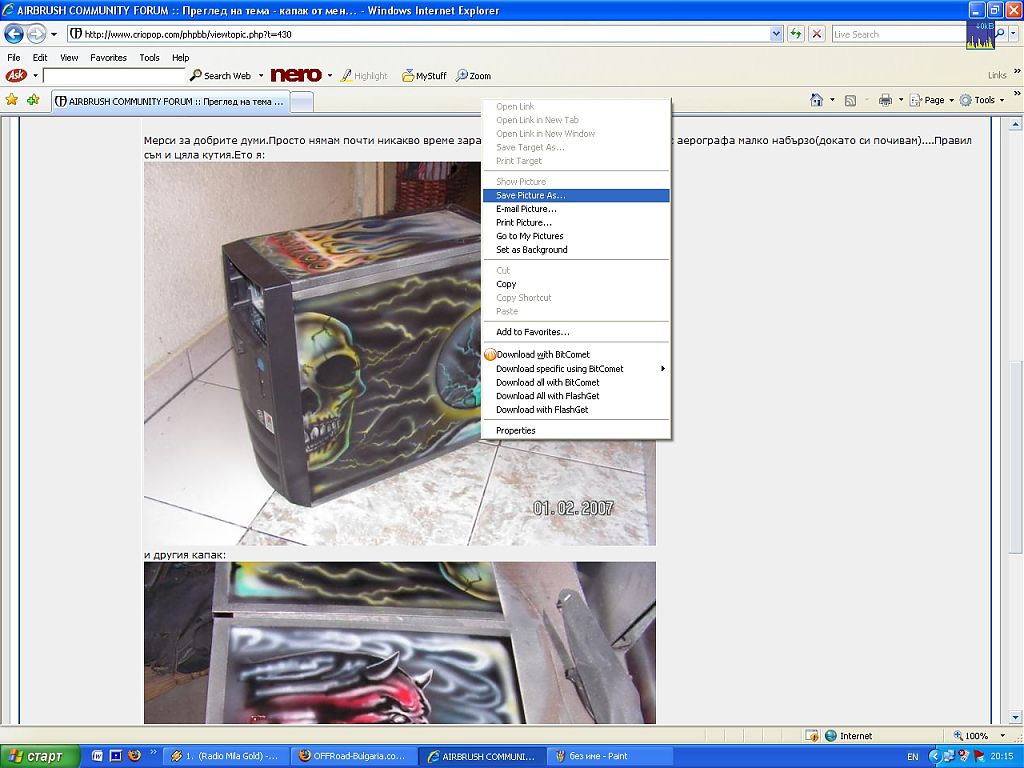Image resolution: width=1024 pixels, height=768 pixels.
Task: Click the Add to Favorites star-plus icon
Action: point(33,99)
